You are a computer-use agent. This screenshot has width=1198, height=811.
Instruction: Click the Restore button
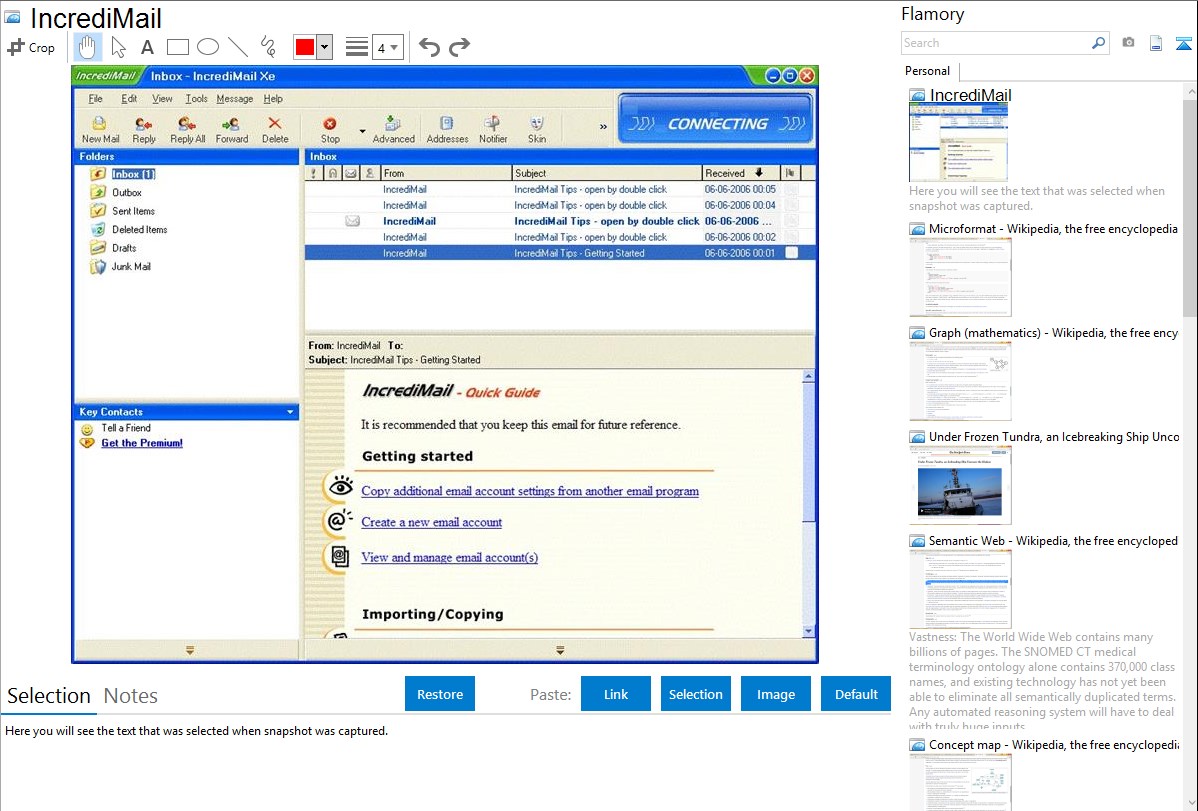click(440, 694)
